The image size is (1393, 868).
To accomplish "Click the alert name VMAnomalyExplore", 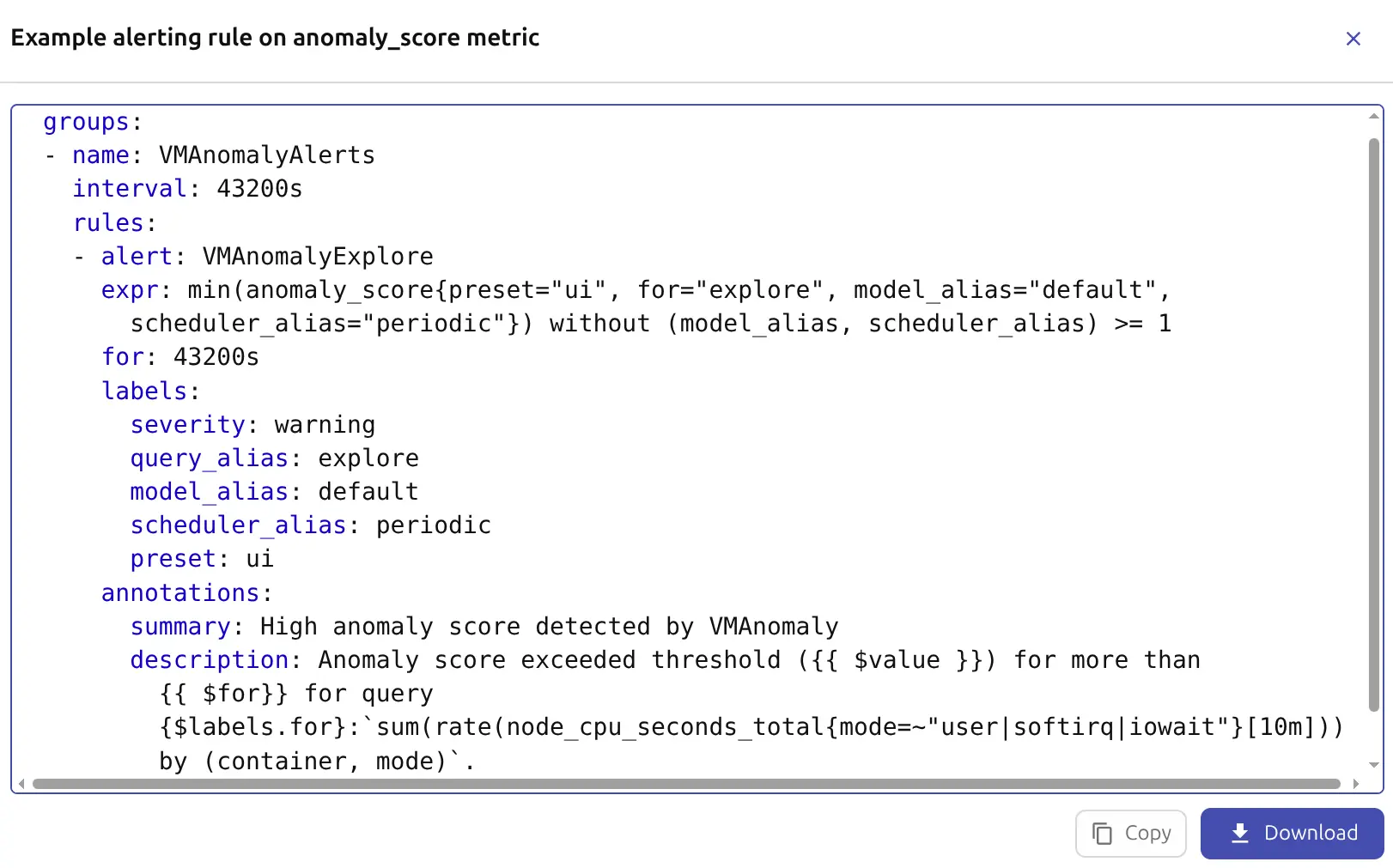I will pos(316,255).
